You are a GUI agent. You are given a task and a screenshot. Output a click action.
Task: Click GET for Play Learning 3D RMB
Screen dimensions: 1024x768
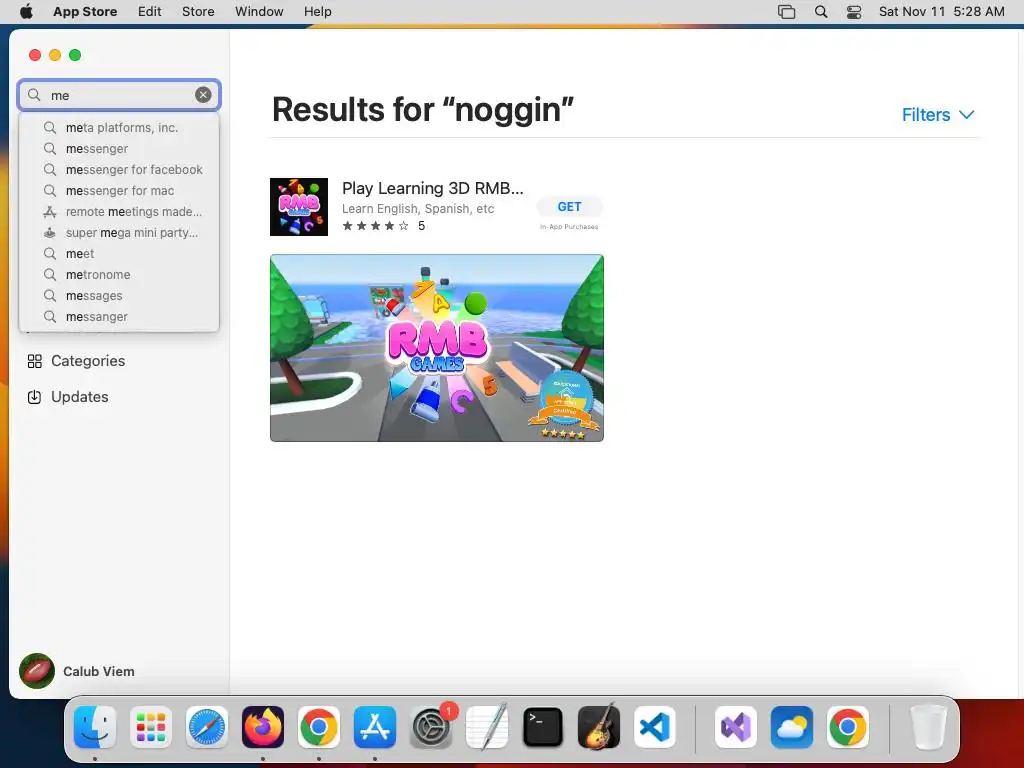(x=569, y=206)
